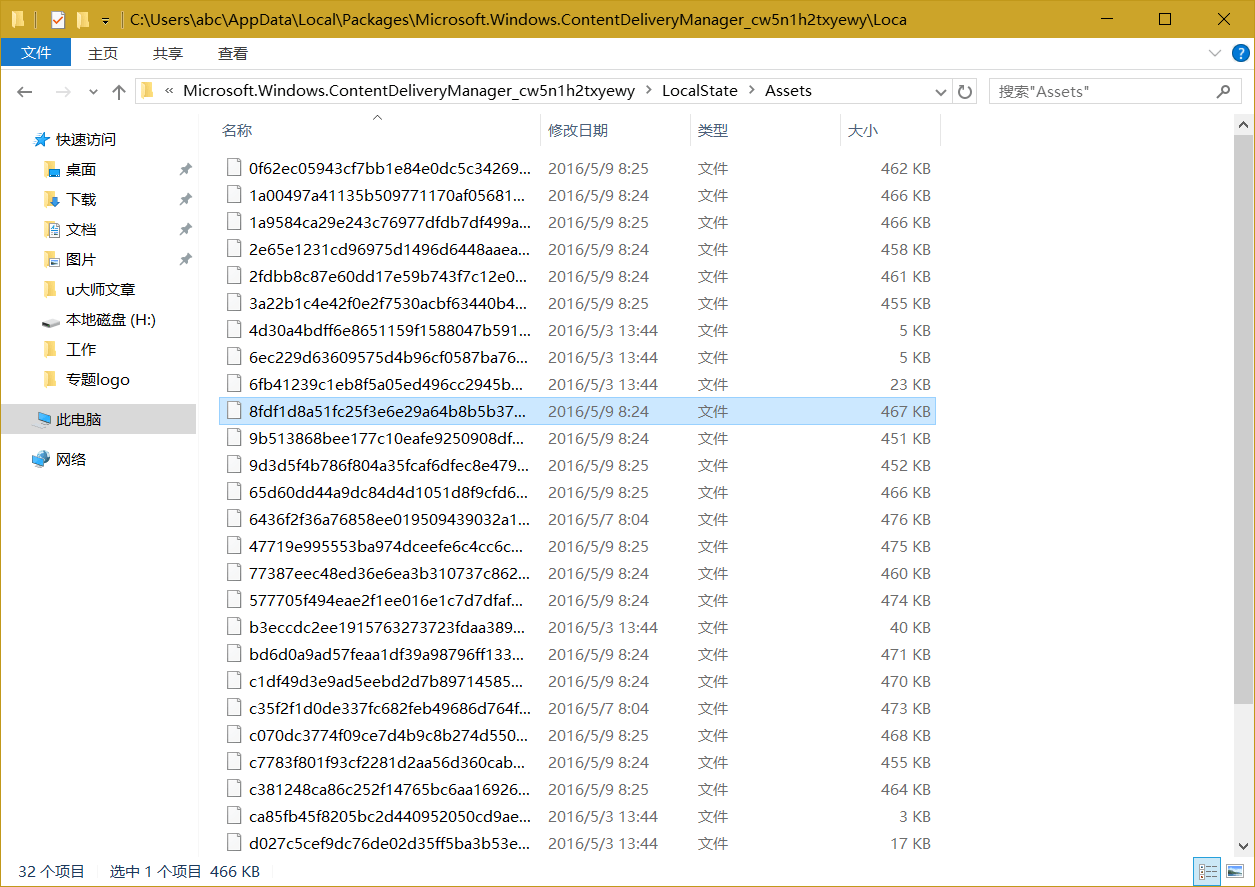Image resolution: width=1255 pixels, height=887 pixels.
Task: Open 文档 in navigation pane
Action: click(x=81, y=230)
